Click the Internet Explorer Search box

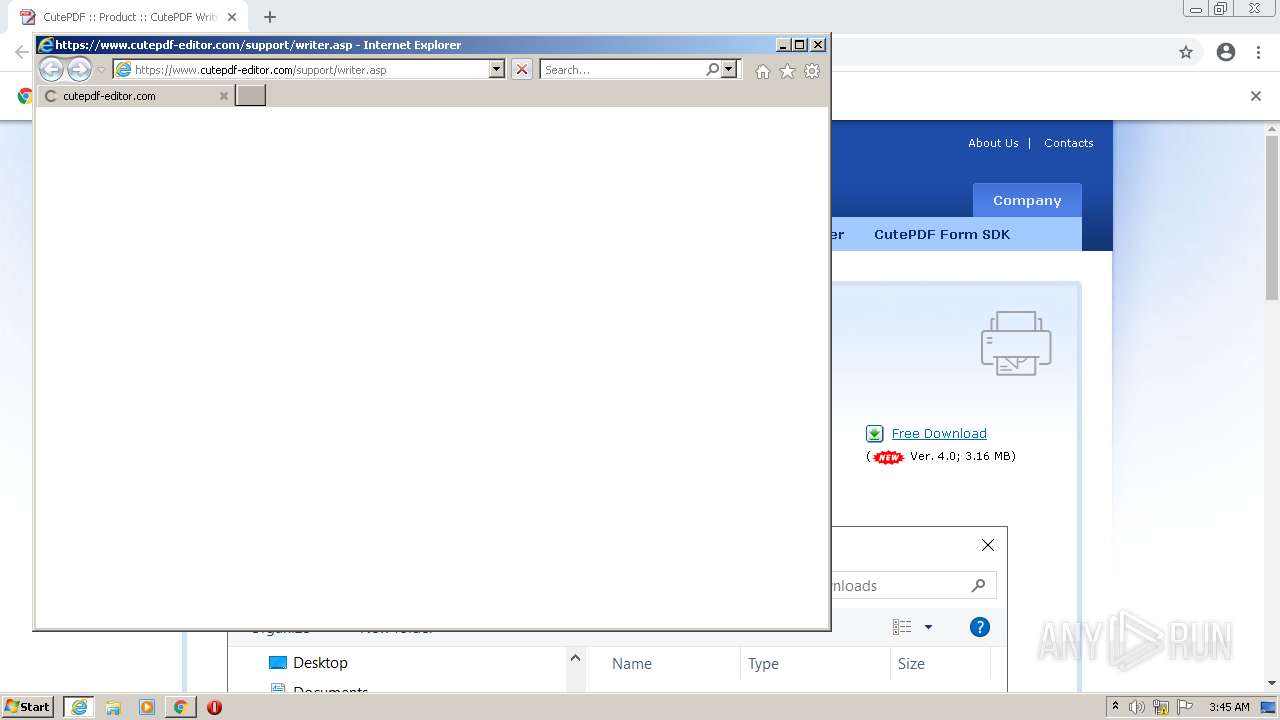(x=623, y=69)
